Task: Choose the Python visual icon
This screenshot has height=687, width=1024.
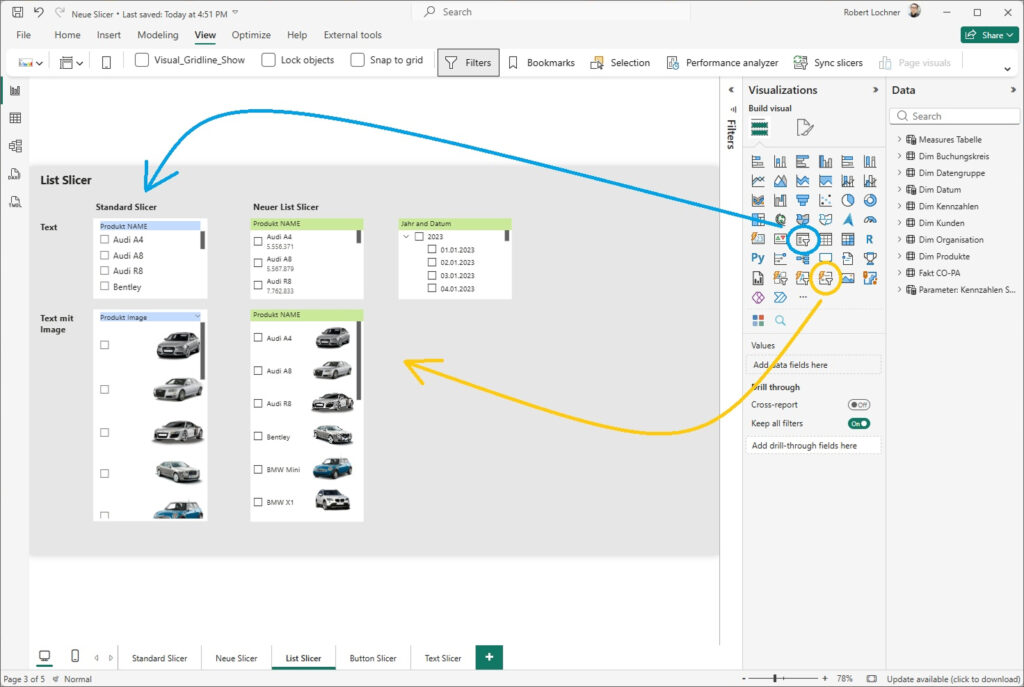Action: tap(758, 258)
